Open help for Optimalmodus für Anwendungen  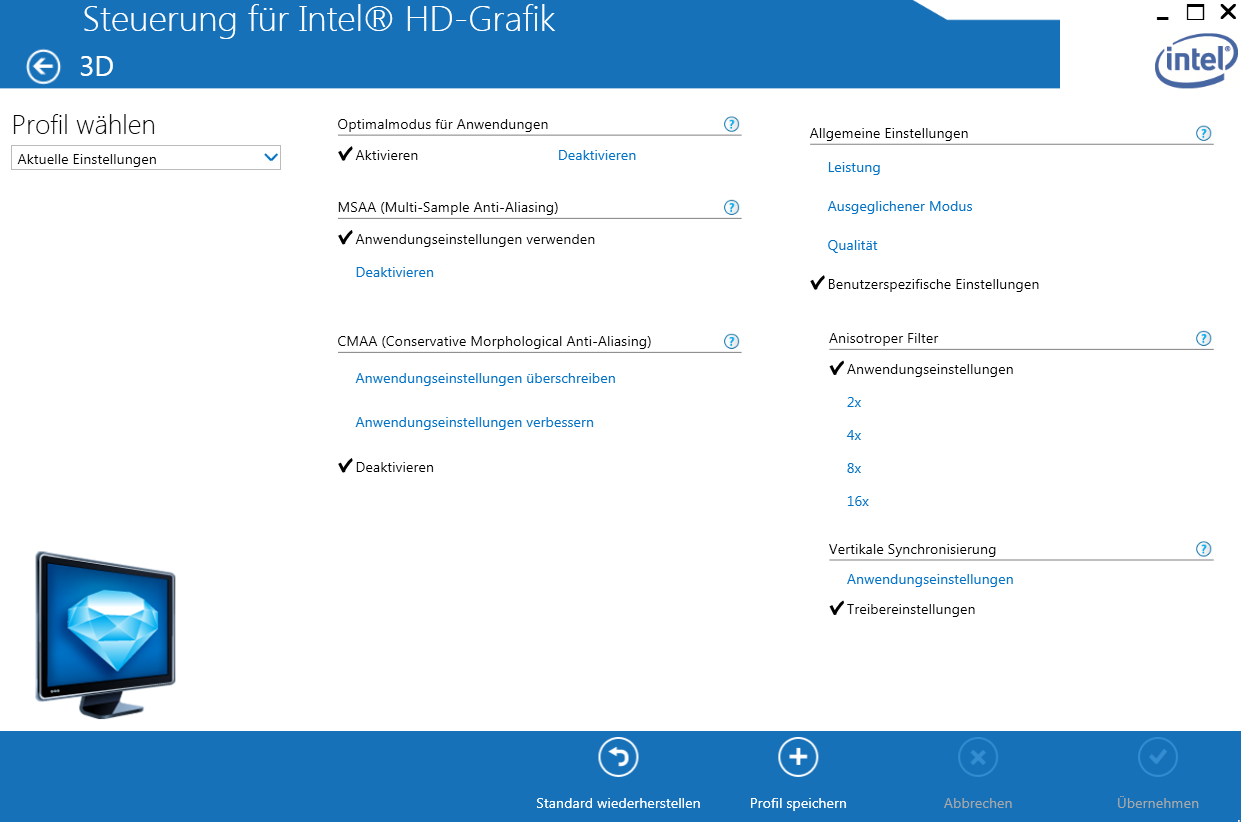[731, 125]
